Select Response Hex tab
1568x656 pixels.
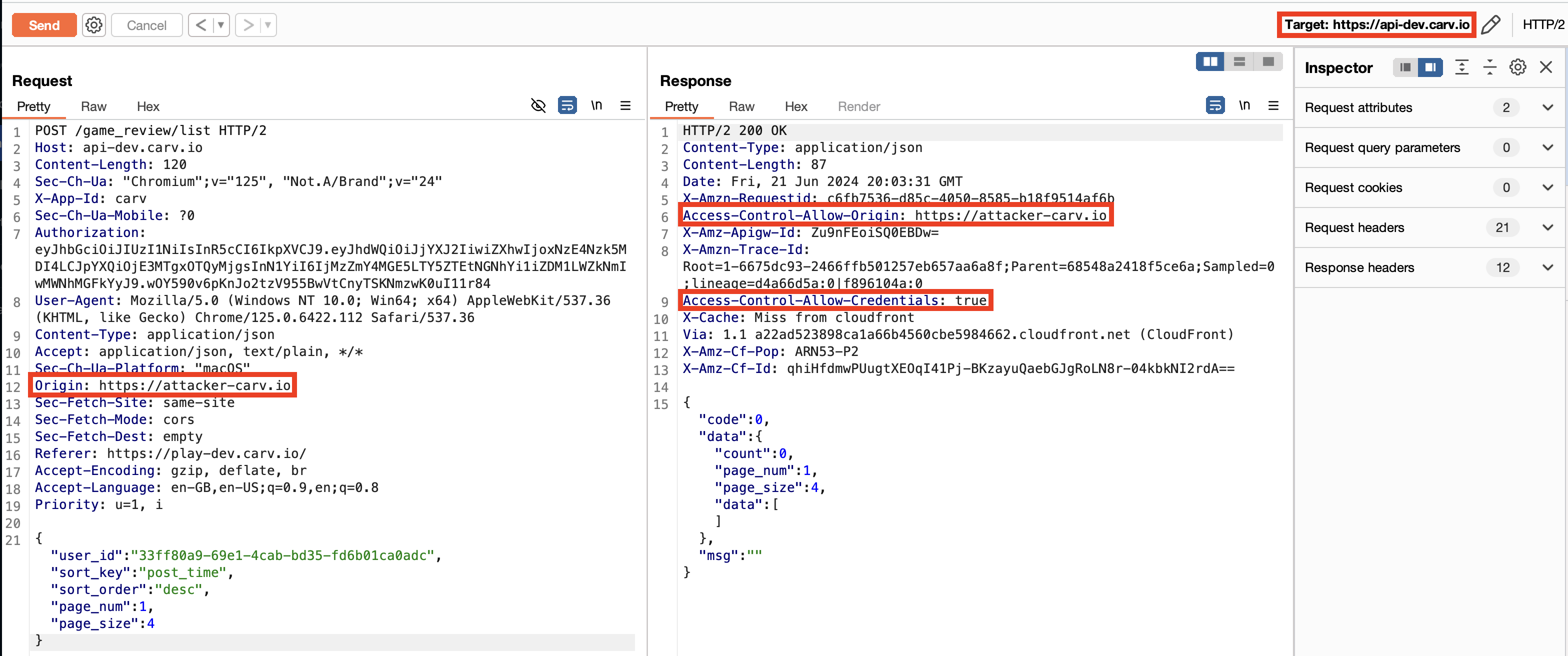(x=795, y=106)
